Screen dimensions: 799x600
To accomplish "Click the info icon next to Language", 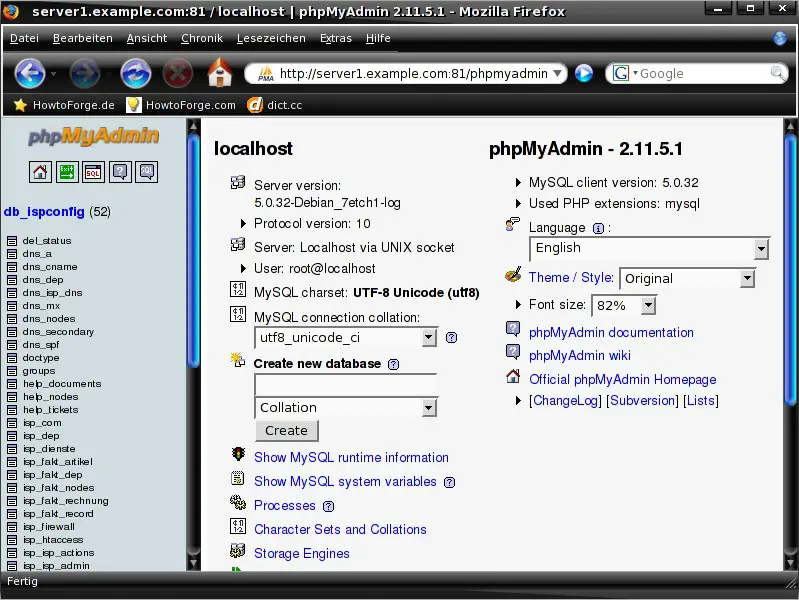I will 598,228.
